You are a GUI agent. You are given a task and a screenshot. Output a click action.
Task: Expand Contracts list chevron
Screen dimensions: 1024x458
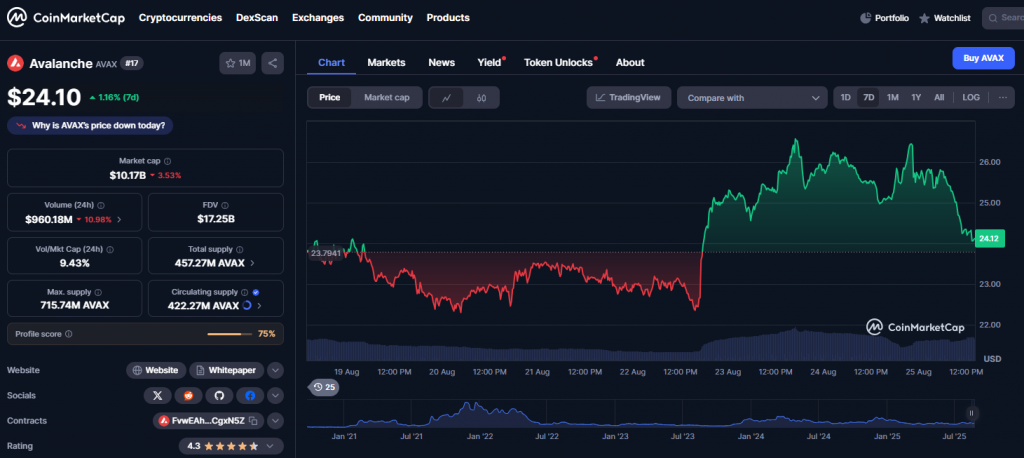(276, 421)
